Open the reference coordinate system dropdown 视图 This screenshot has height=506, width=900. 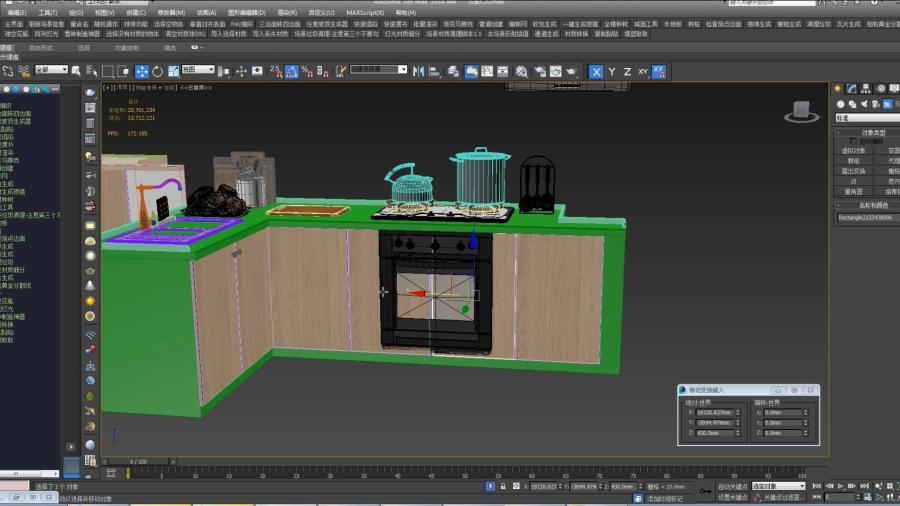tap(198, 69)
